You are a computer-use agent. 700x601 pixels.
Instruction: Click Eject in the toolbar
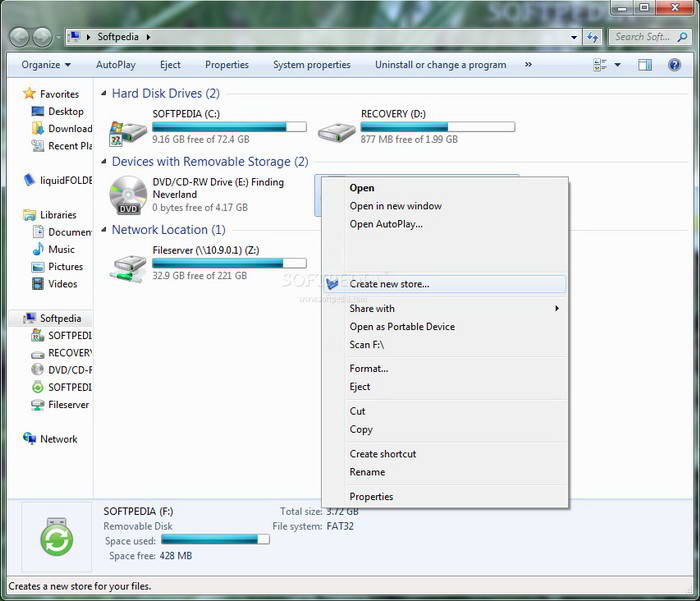click(x=170, y=65)
